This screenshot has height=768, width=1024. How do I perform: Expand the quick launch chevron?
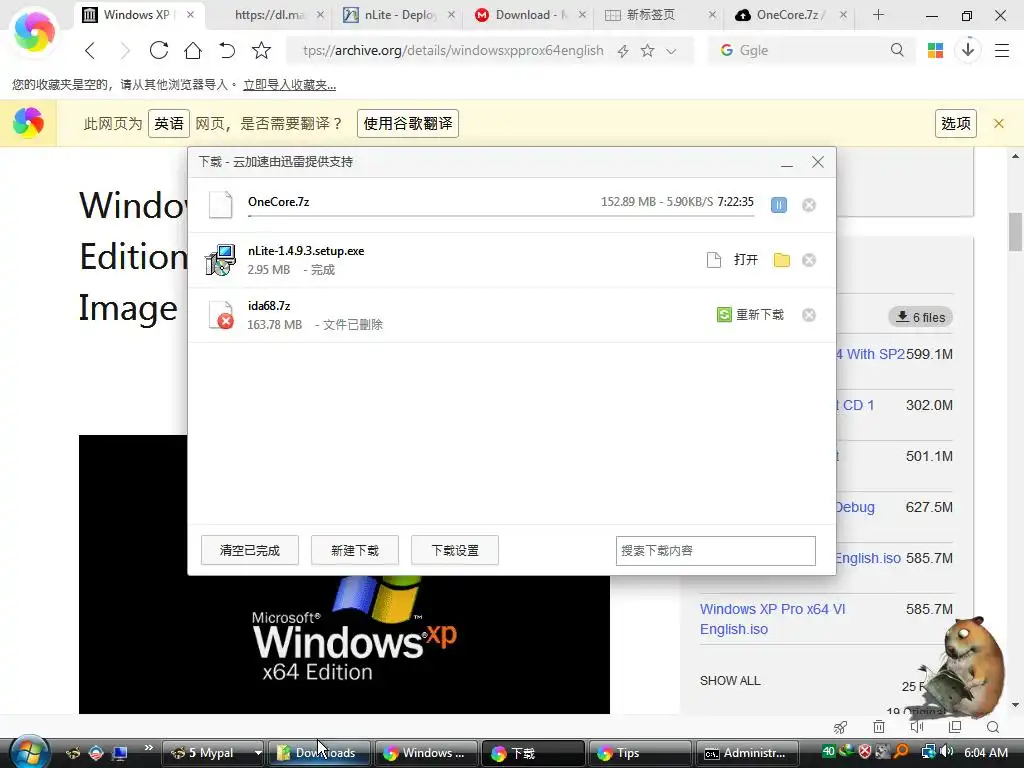click(x=148, y=748)
